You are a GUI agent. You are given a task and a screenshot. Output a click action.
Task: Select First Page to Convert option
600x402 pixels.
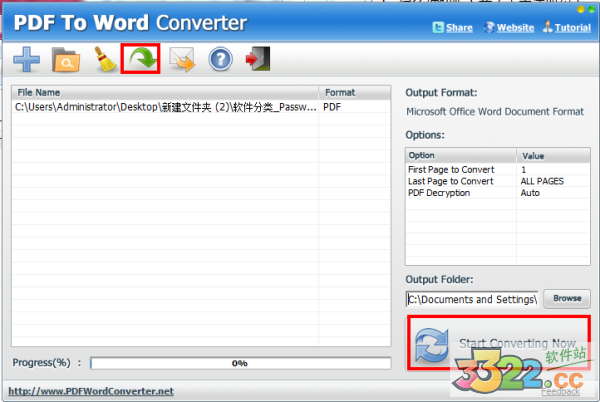coord(451,169)
